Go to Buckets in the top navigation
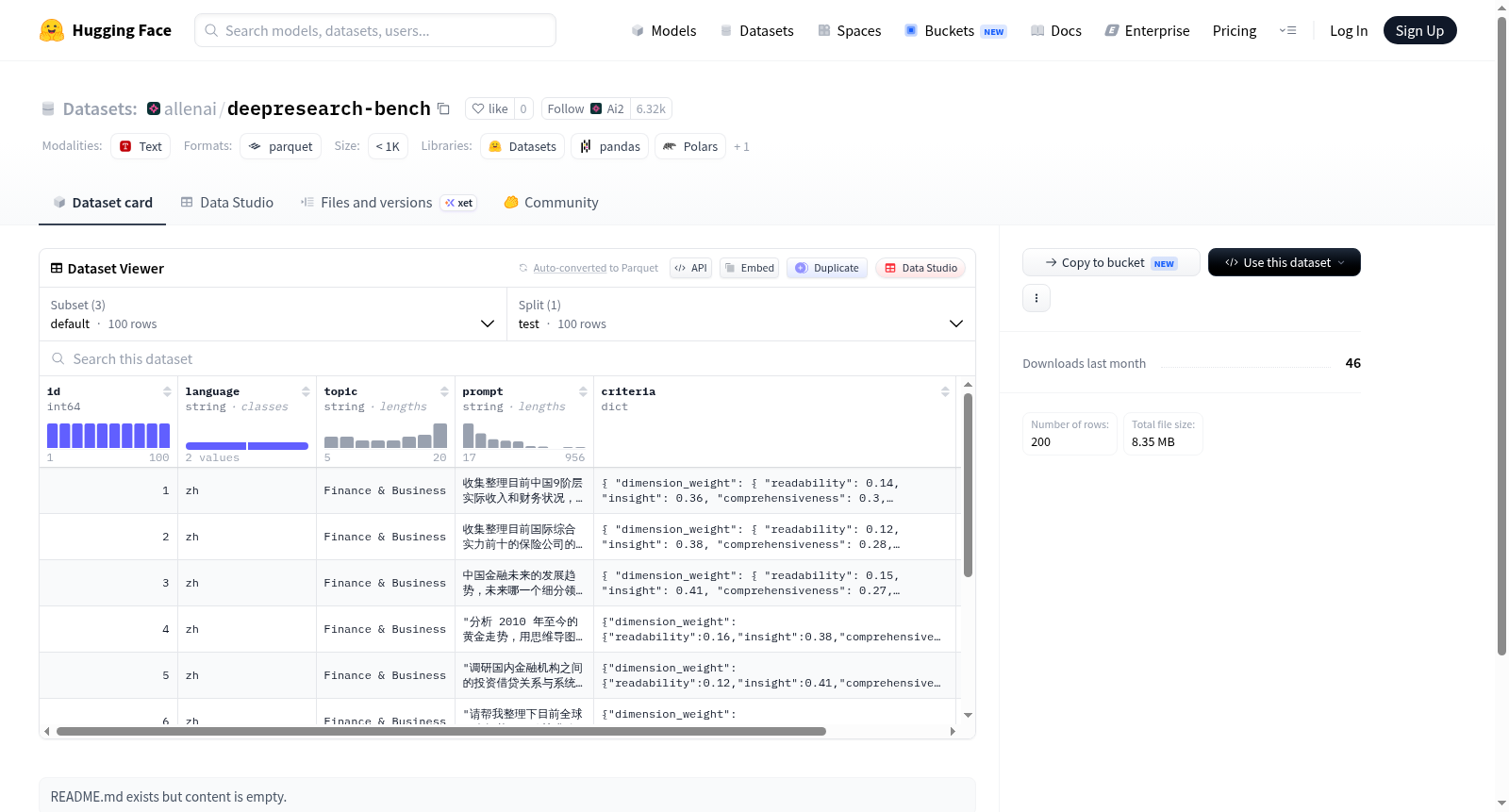Image resolution: width=1509 pixels, height=812 pixels. point(955,30)
